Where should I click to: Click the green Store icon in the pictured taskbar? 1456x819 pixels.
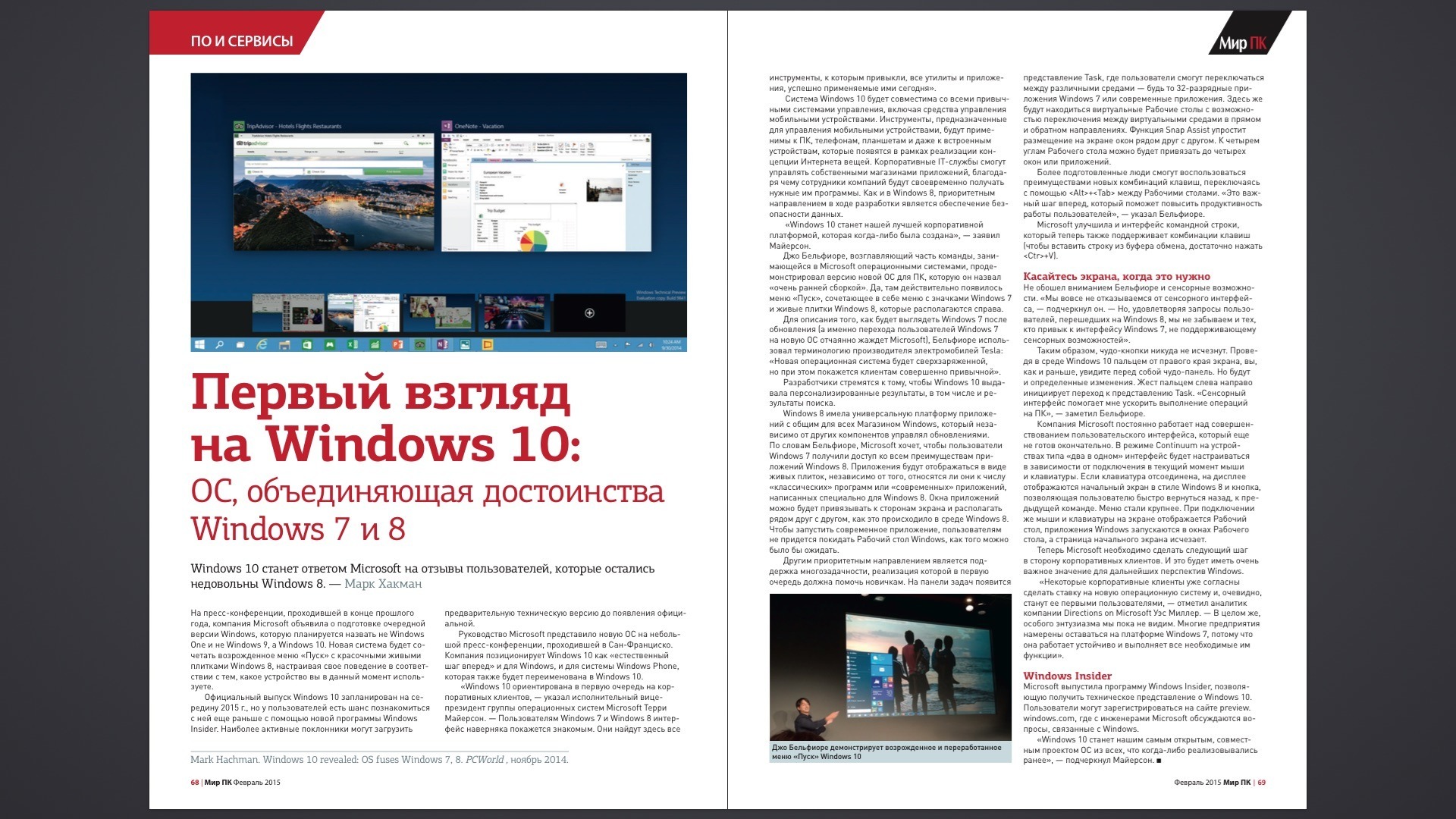click(307, 344)
